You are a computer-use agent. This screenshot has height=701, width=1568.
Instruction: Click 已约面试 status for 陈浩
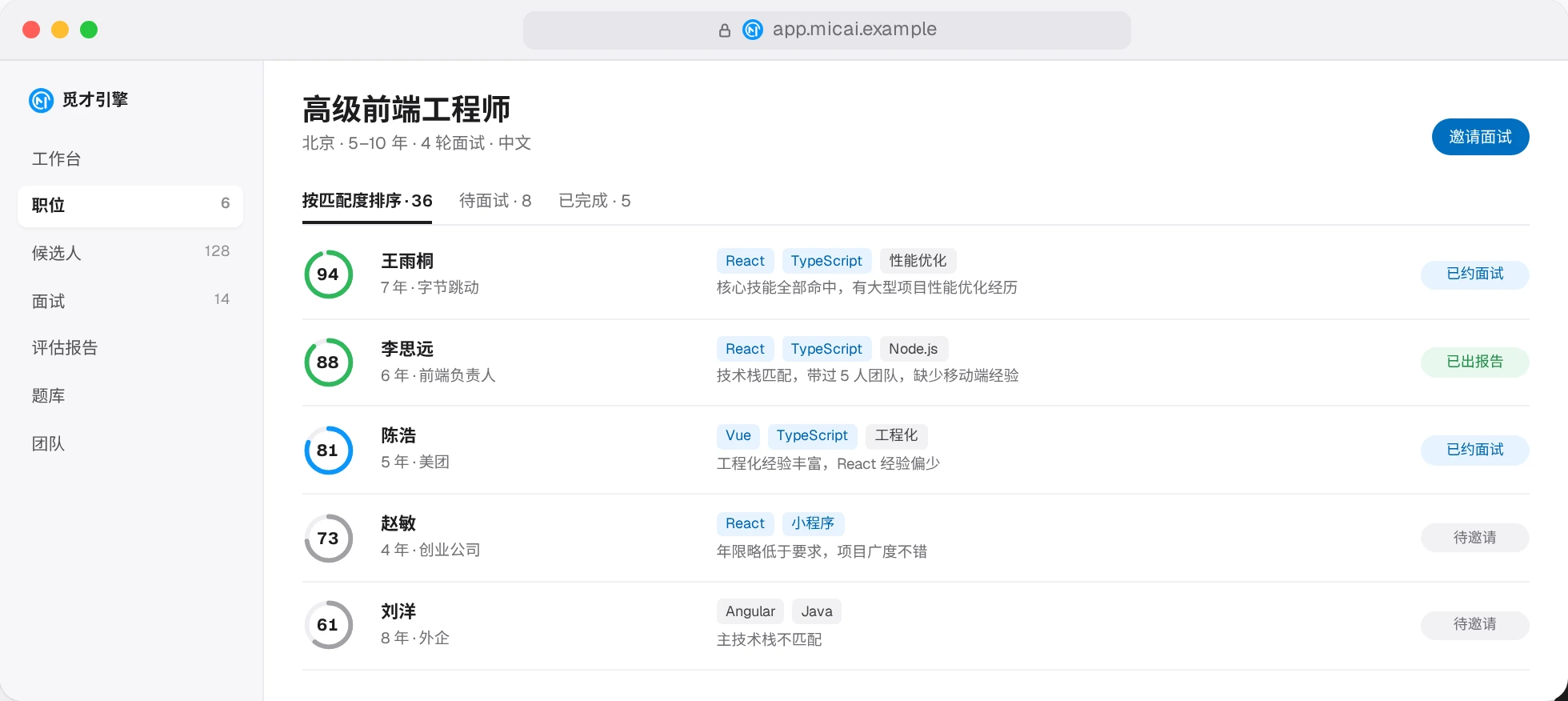pos(1474,451)
